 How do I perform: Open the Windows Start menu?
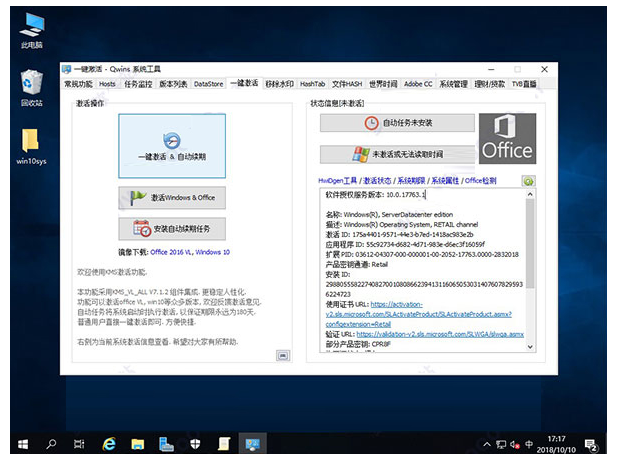pyautogui.click(x=18, y=441)
